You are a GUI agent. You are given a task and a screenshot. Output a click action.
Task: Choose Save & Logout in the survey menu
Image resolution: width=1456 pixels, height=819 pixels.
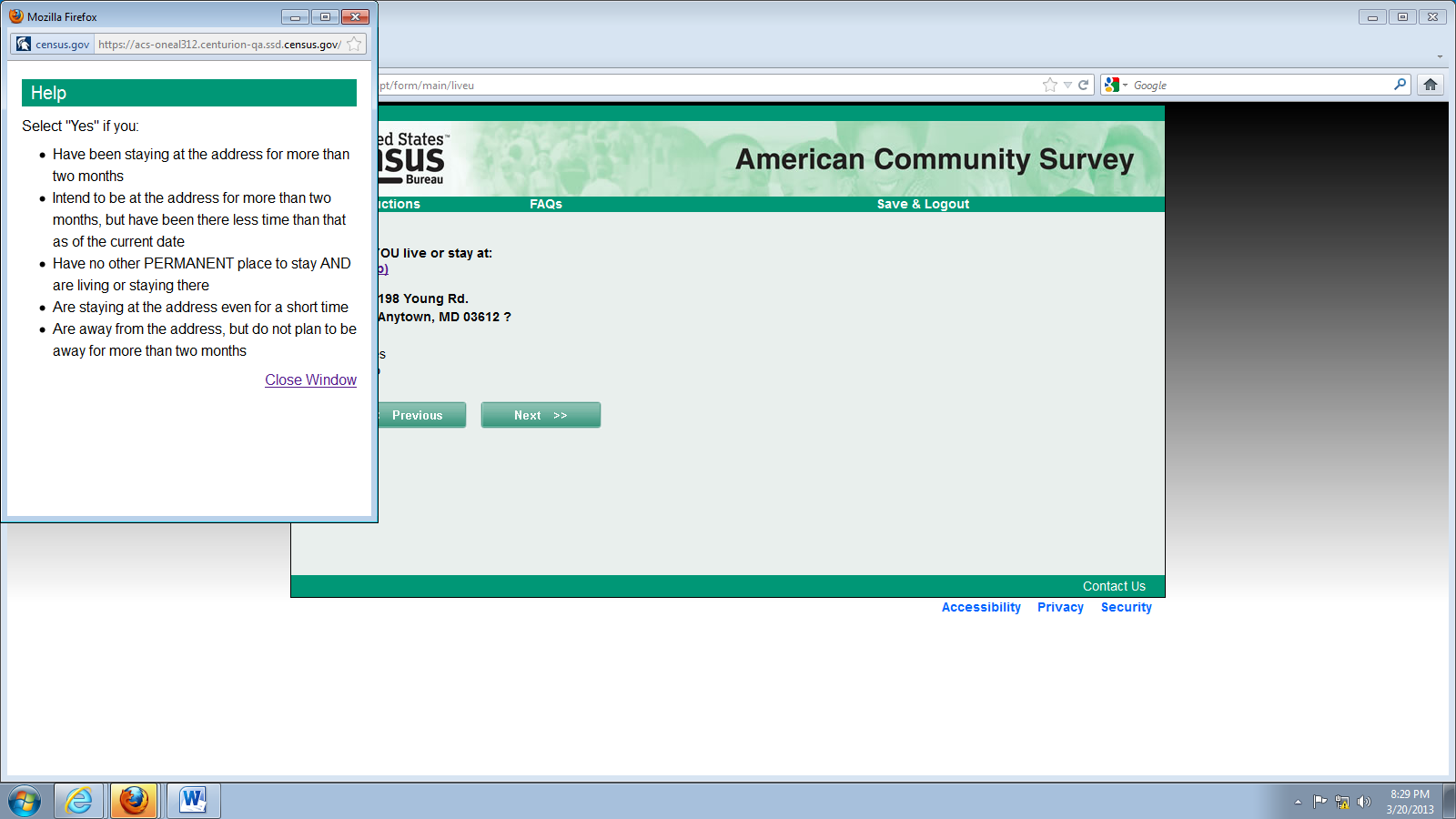pos(923,204)
